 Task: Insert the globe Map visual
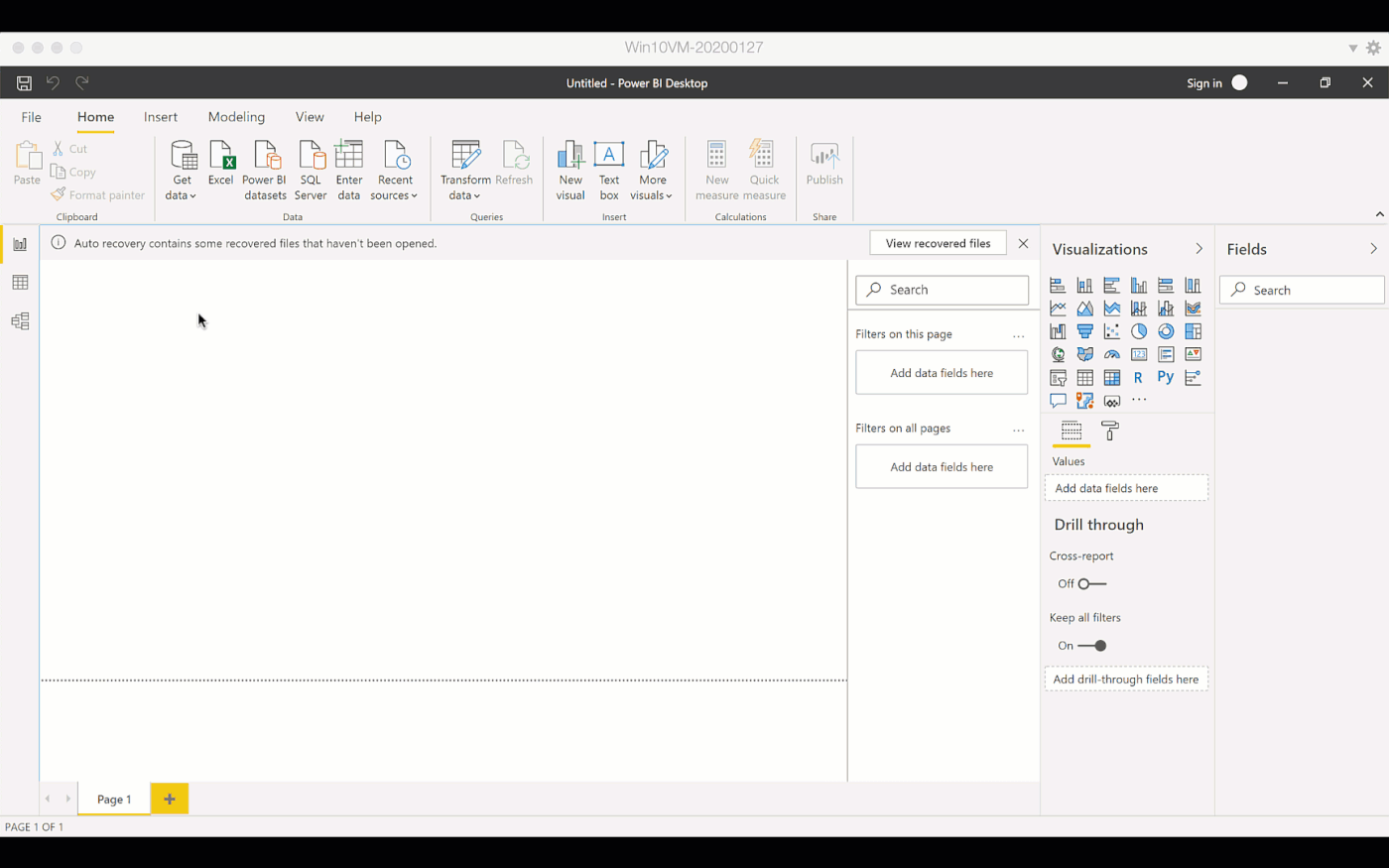coord(1059,354)
